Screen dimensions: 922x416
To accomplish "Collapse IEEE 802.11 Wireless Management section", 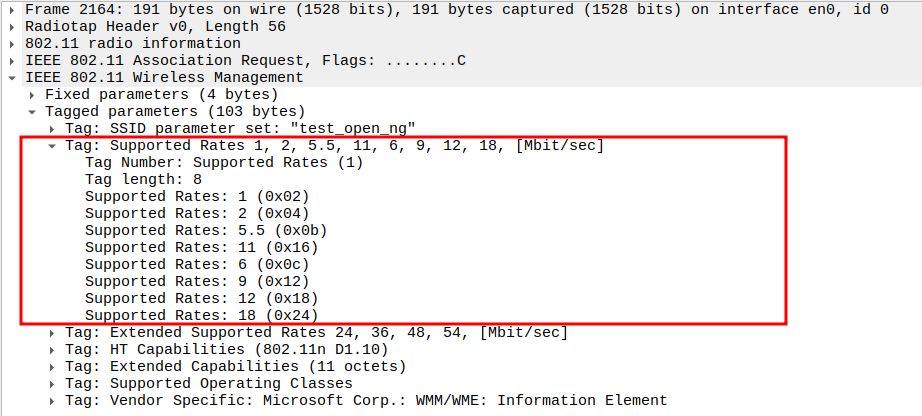I will [x=12, y=78].
